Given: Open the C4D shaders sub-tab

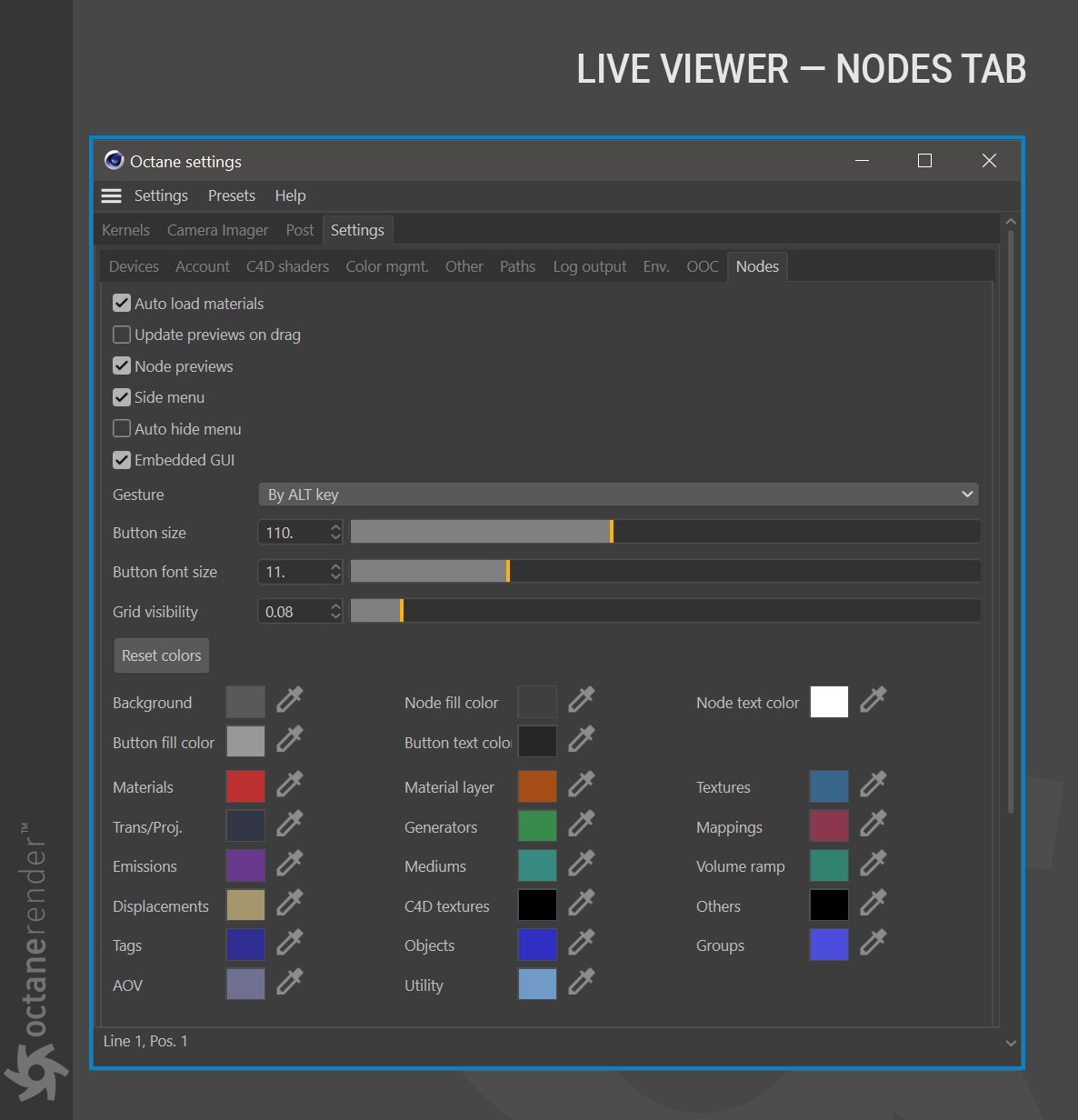Looking at the screenshot, I should (287, 266).
